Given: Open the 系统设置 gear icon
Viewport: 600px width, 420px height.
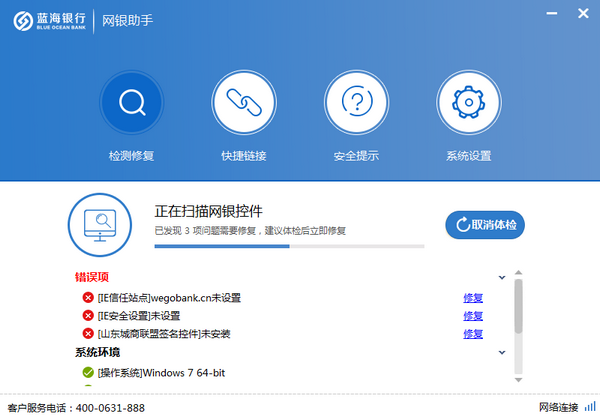Looking at the screenshot, I should point(468,102).
